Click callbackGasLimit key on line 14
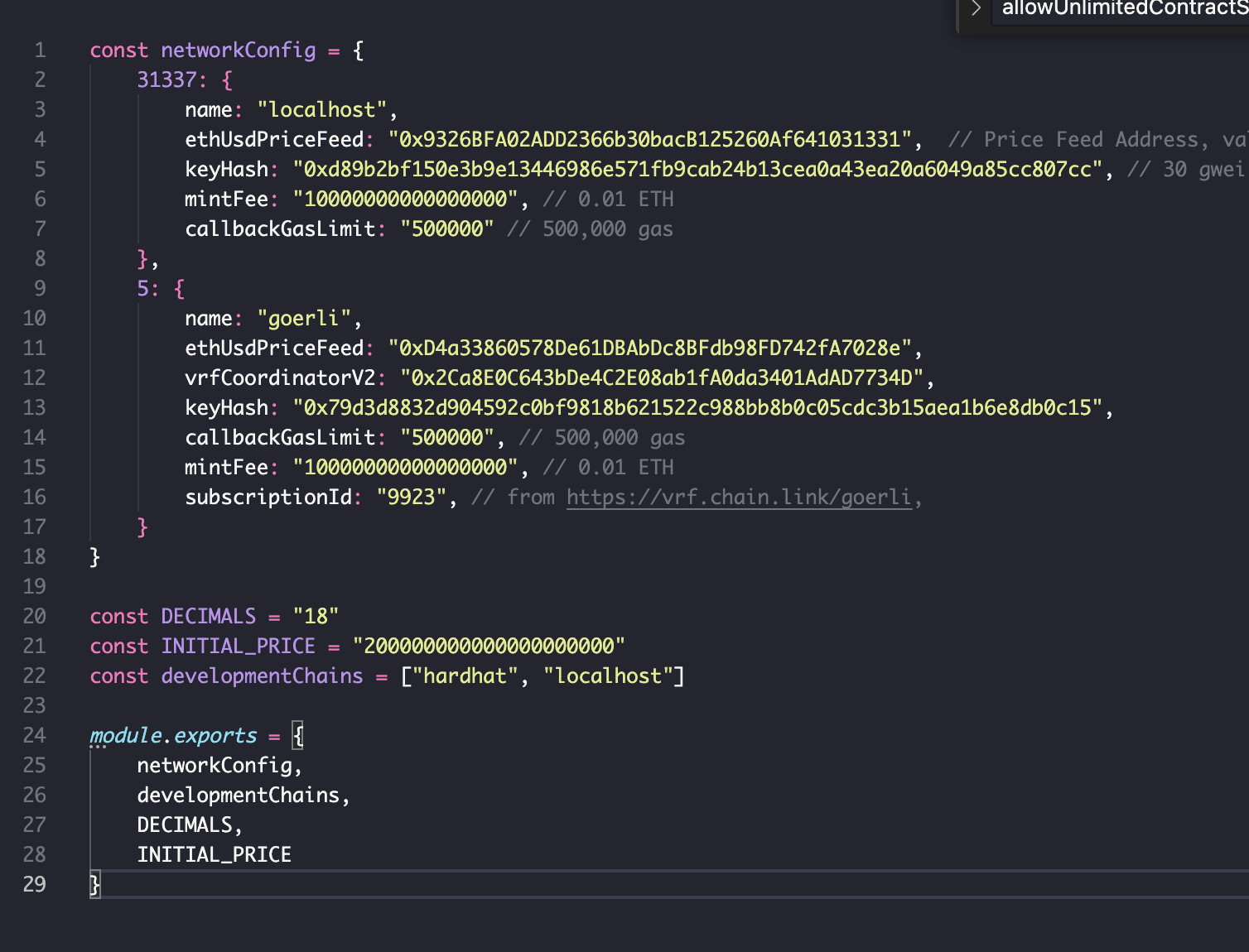This screenshot has height=952, width=1249. pyautogui.click(x=280, y=438)
